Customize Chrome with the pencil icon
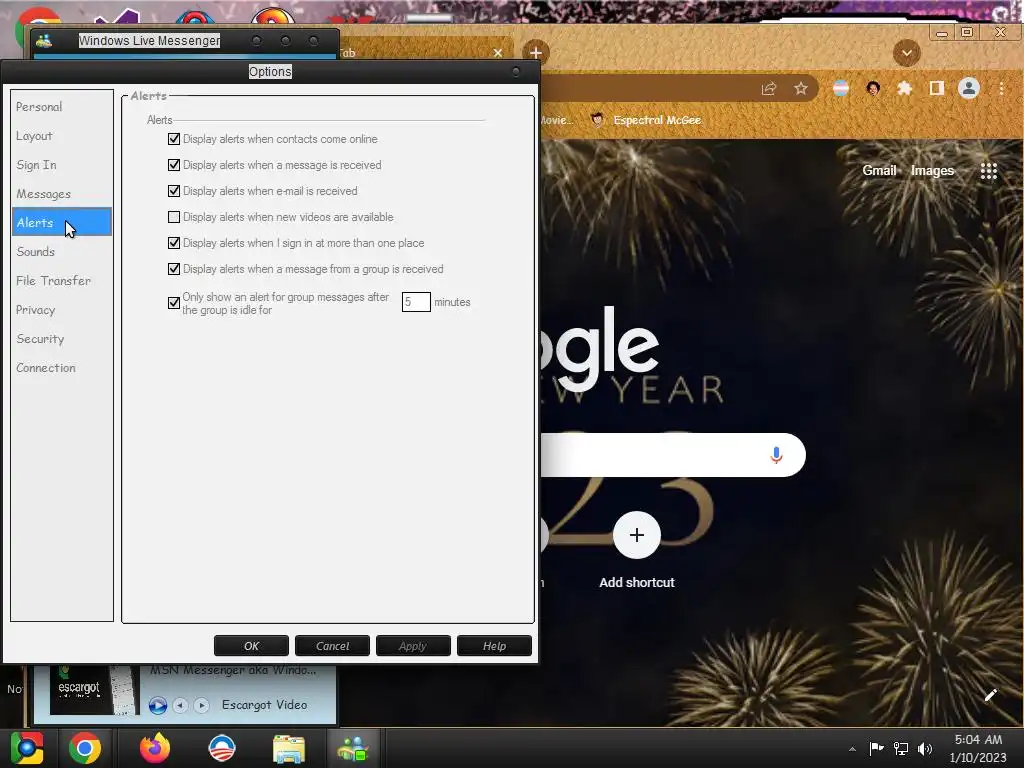Viewport: 1024px width, 768px height. [990, 695]
